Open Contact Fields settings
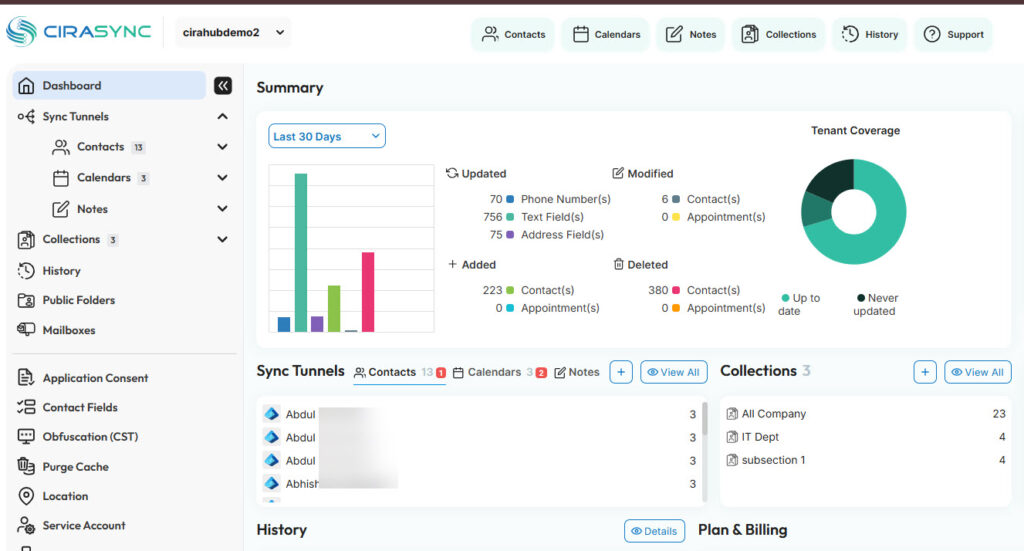This screenshot has width=1024, height=551. click(x=80, y=407)
